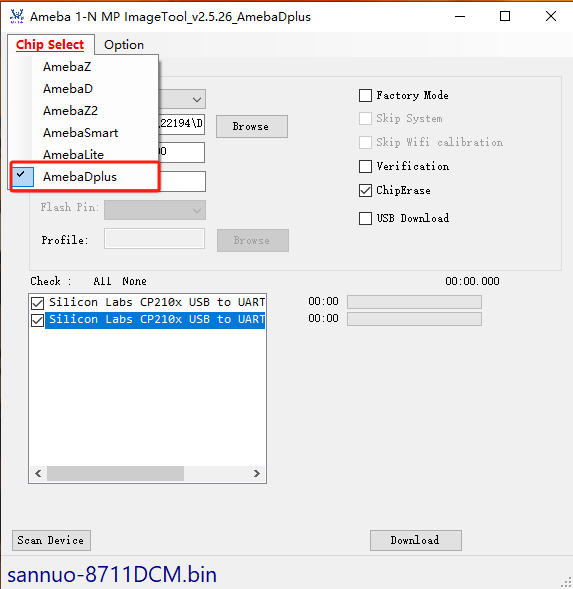Select AmebaSmart from chip list

click(80, 133)
